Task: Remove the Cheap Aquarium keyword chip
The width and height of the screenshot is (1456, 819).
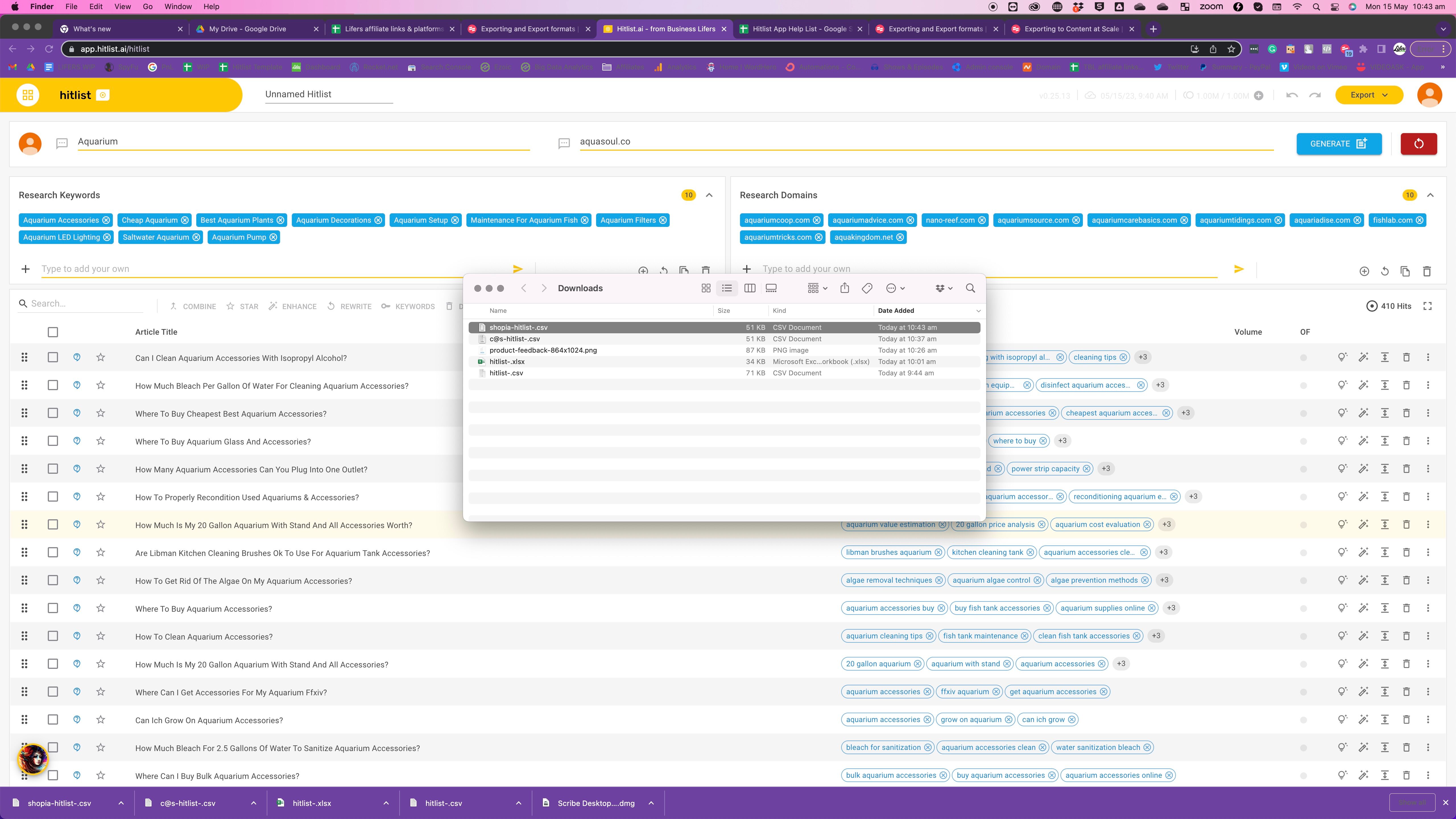Action: click(184, 220)
